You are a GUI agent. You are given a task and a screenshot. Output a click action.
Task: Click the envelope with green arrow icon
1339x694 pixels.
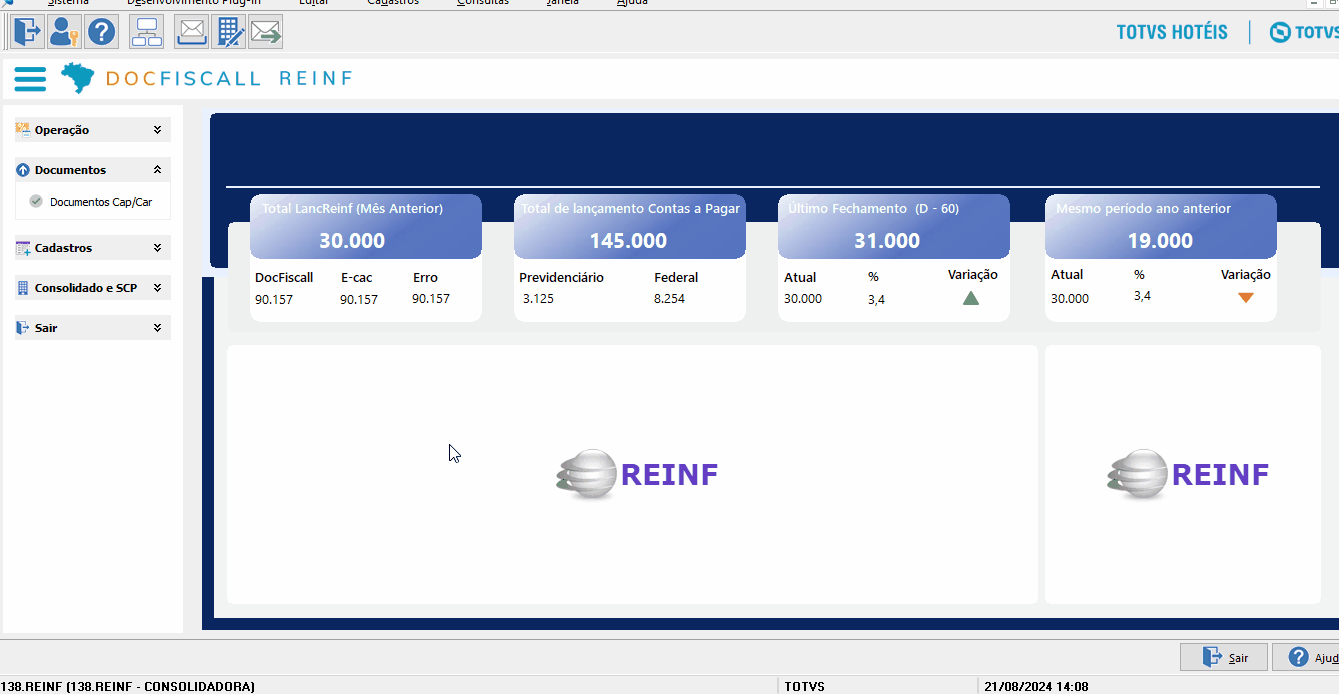pos(266,32)
